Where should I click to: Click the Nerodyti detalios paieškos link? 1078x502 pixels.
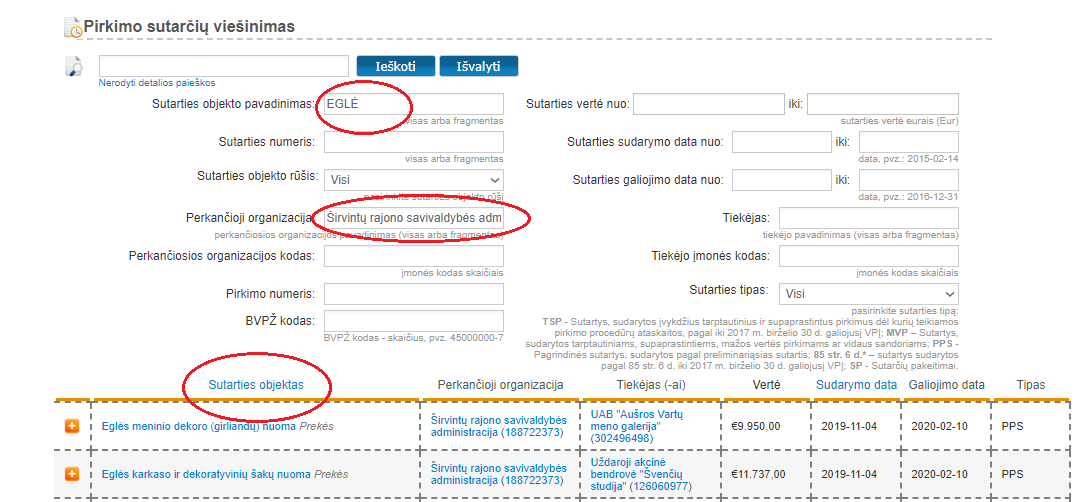156,83
